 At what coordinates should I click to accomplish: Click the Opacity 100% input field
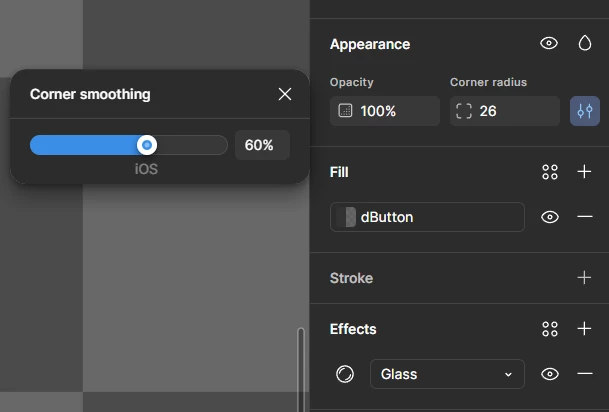tap(385, 111)
